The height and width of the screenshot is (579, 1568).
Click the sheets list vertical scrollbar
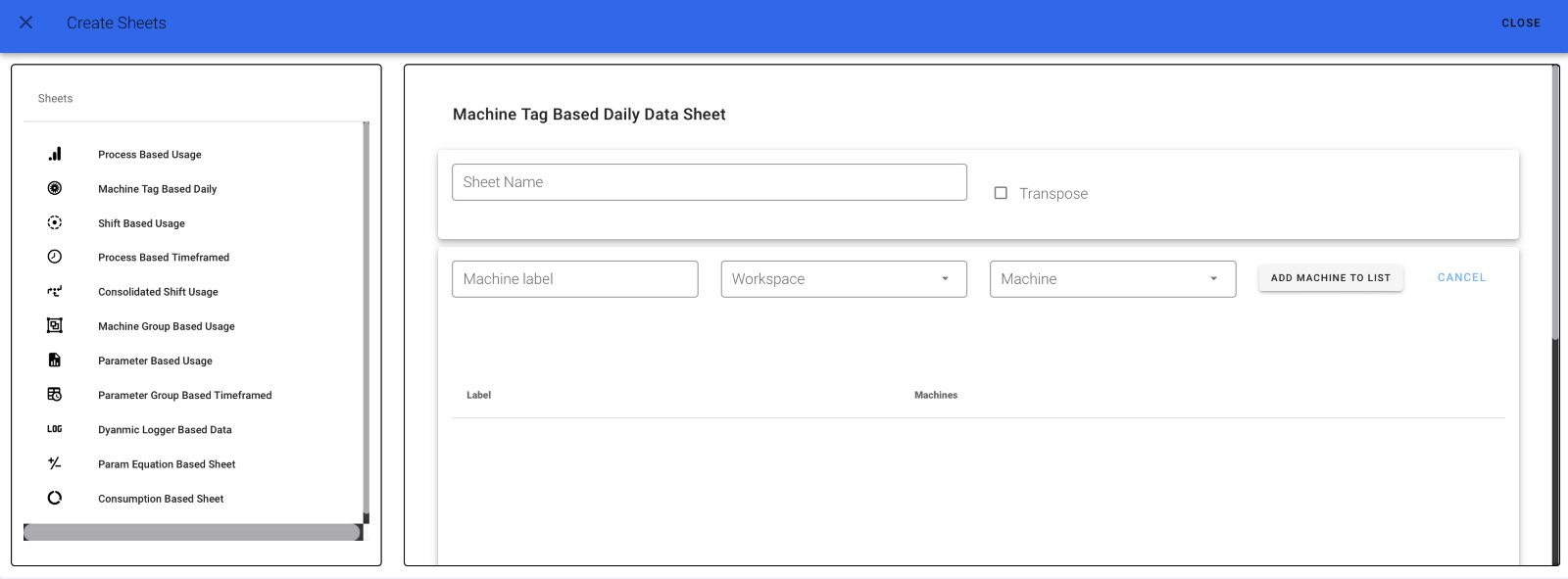(367, 317)
